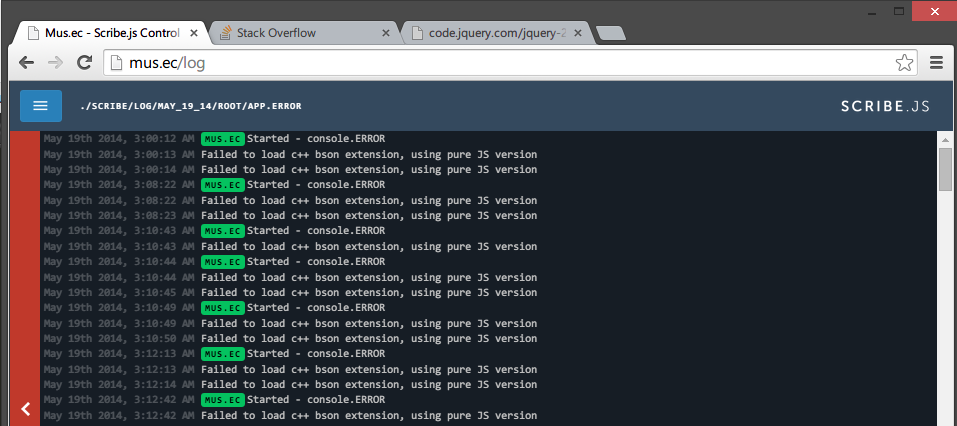Click the scrollbar up arrow

[945, 139]
